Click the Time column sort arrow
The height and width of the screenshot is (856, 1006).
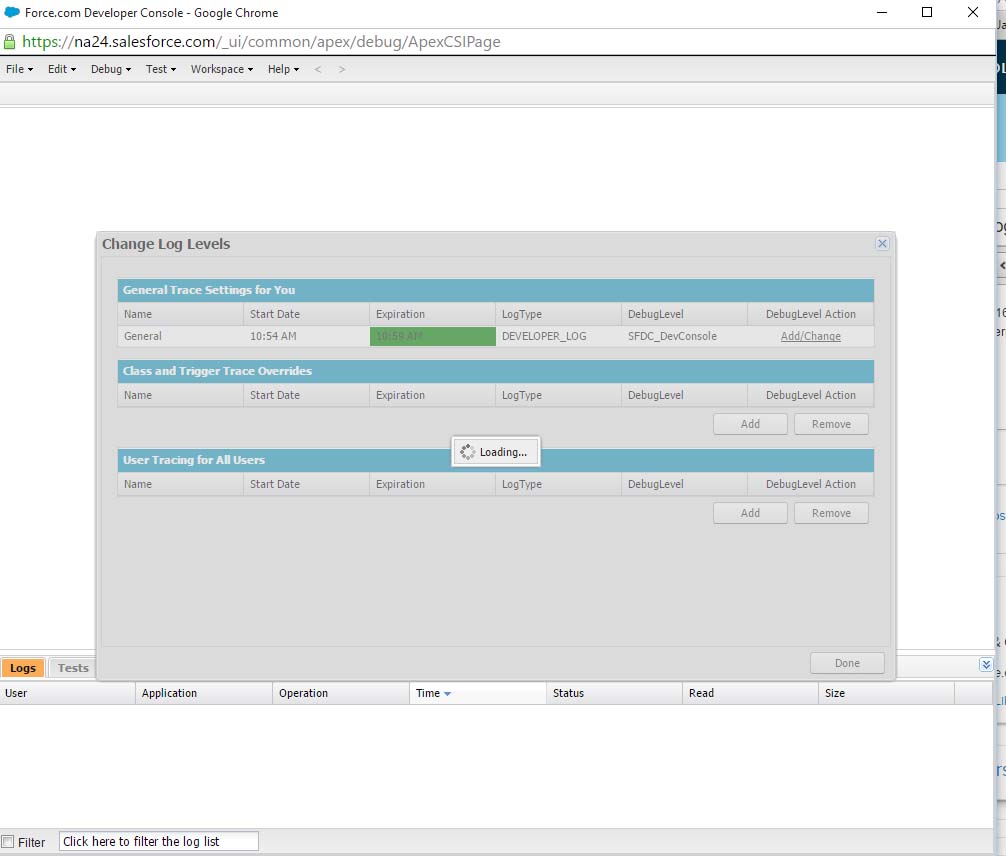pos(447,694)
